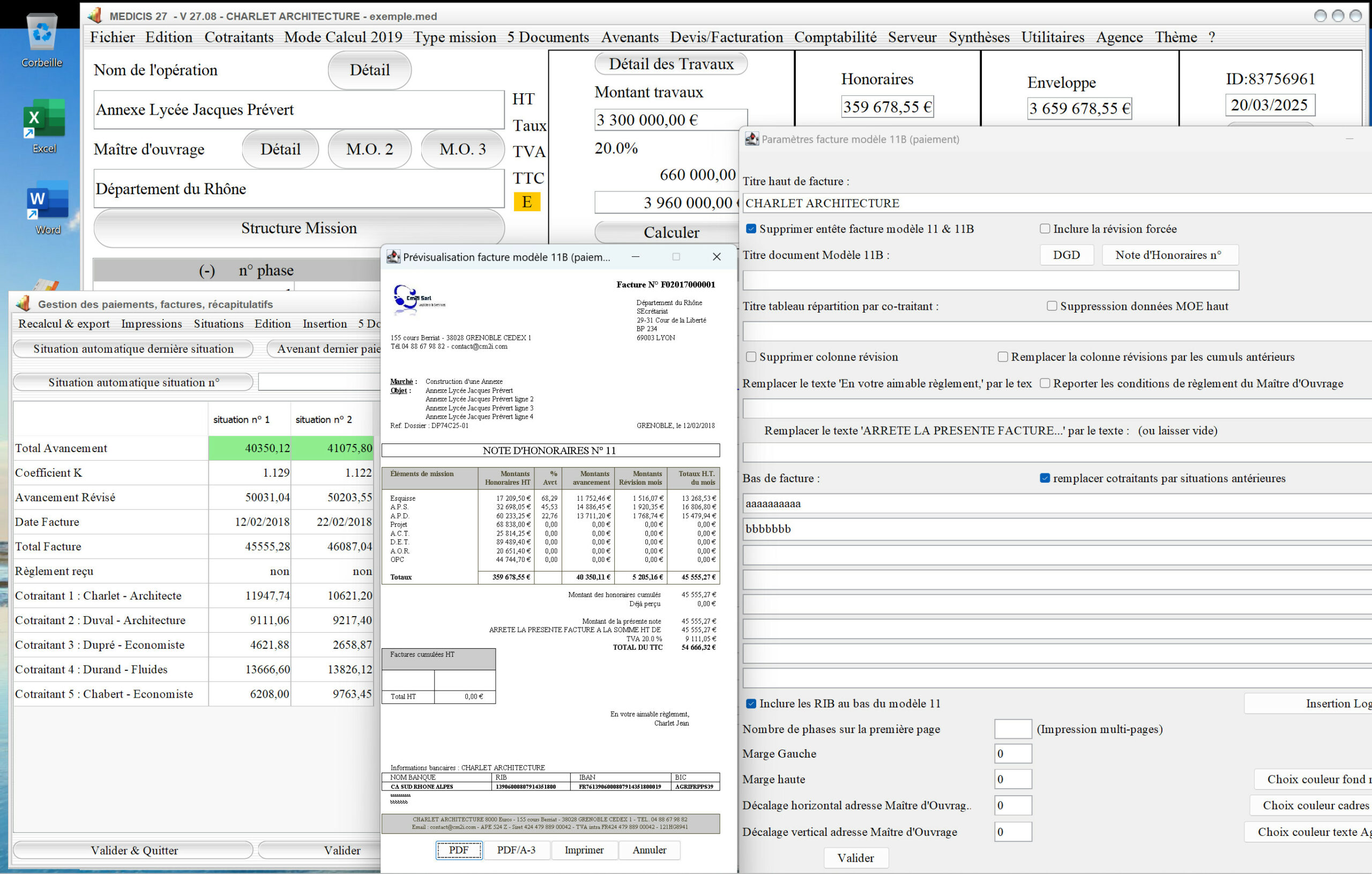The image size is (1372, 874).
Task: Click the M.O. 2 button
Action: click(x=370, y=150)
